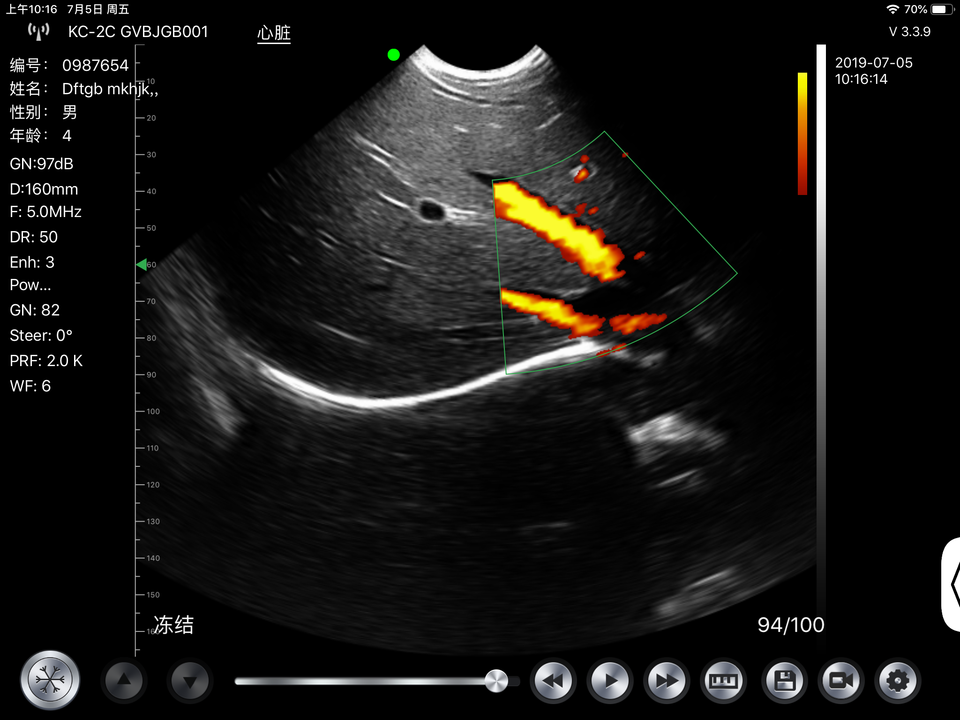
Task: Select the Pow... mode label
Action: point(31,285)
